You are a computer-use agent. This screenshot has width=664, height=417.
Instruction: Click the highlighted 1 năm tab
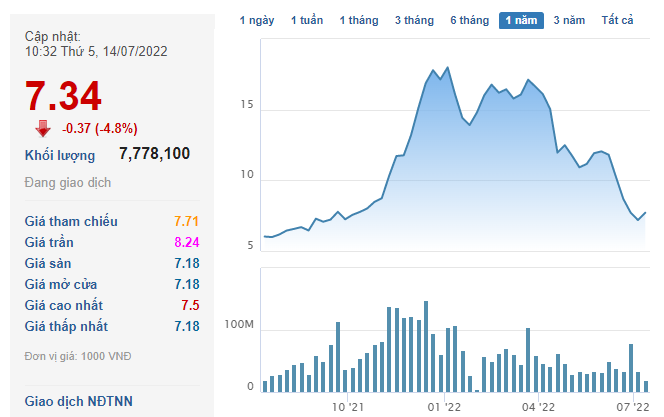(521, 20)
